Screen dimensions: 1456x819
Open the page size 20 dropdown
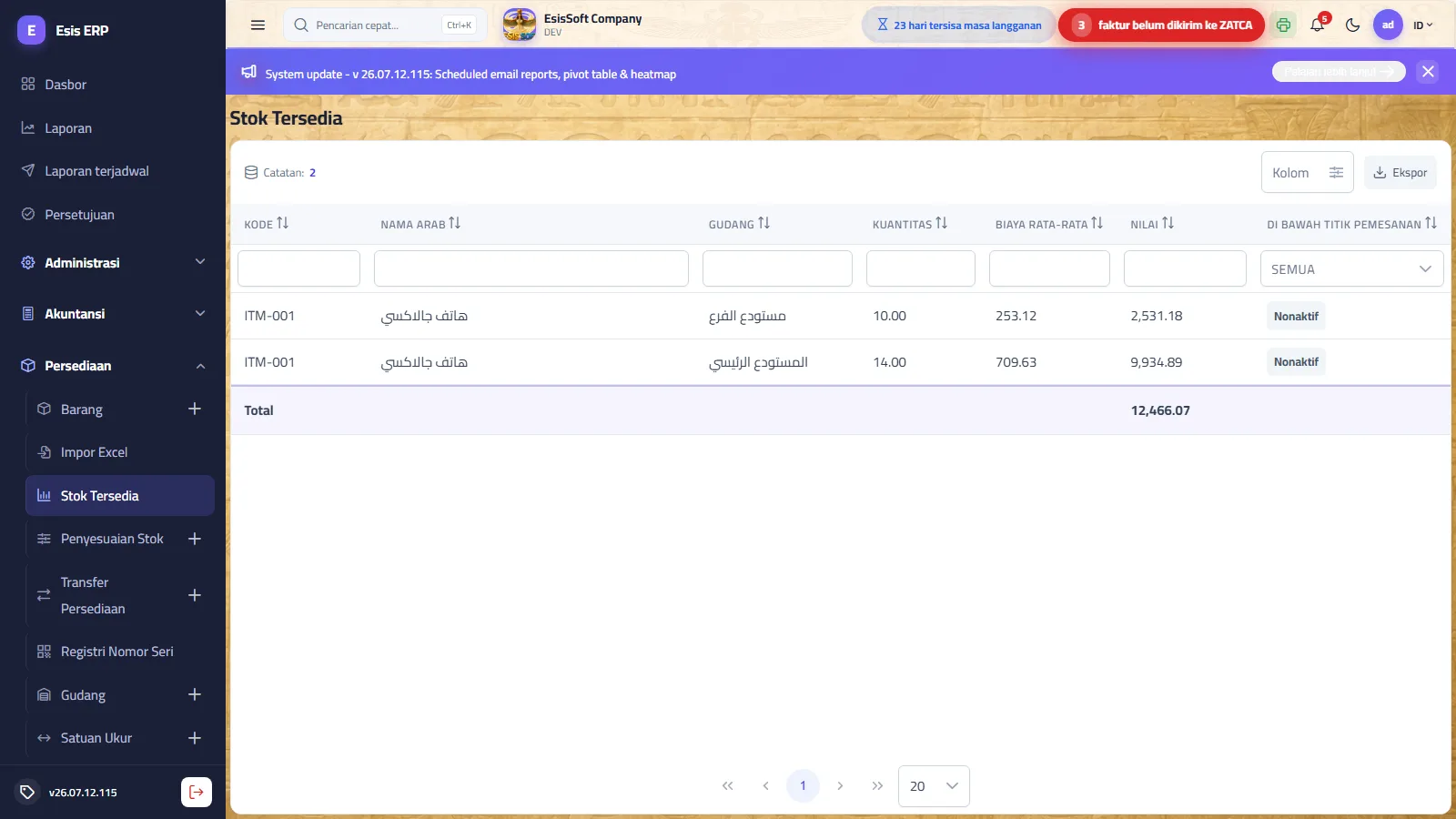tap(934, 786)
